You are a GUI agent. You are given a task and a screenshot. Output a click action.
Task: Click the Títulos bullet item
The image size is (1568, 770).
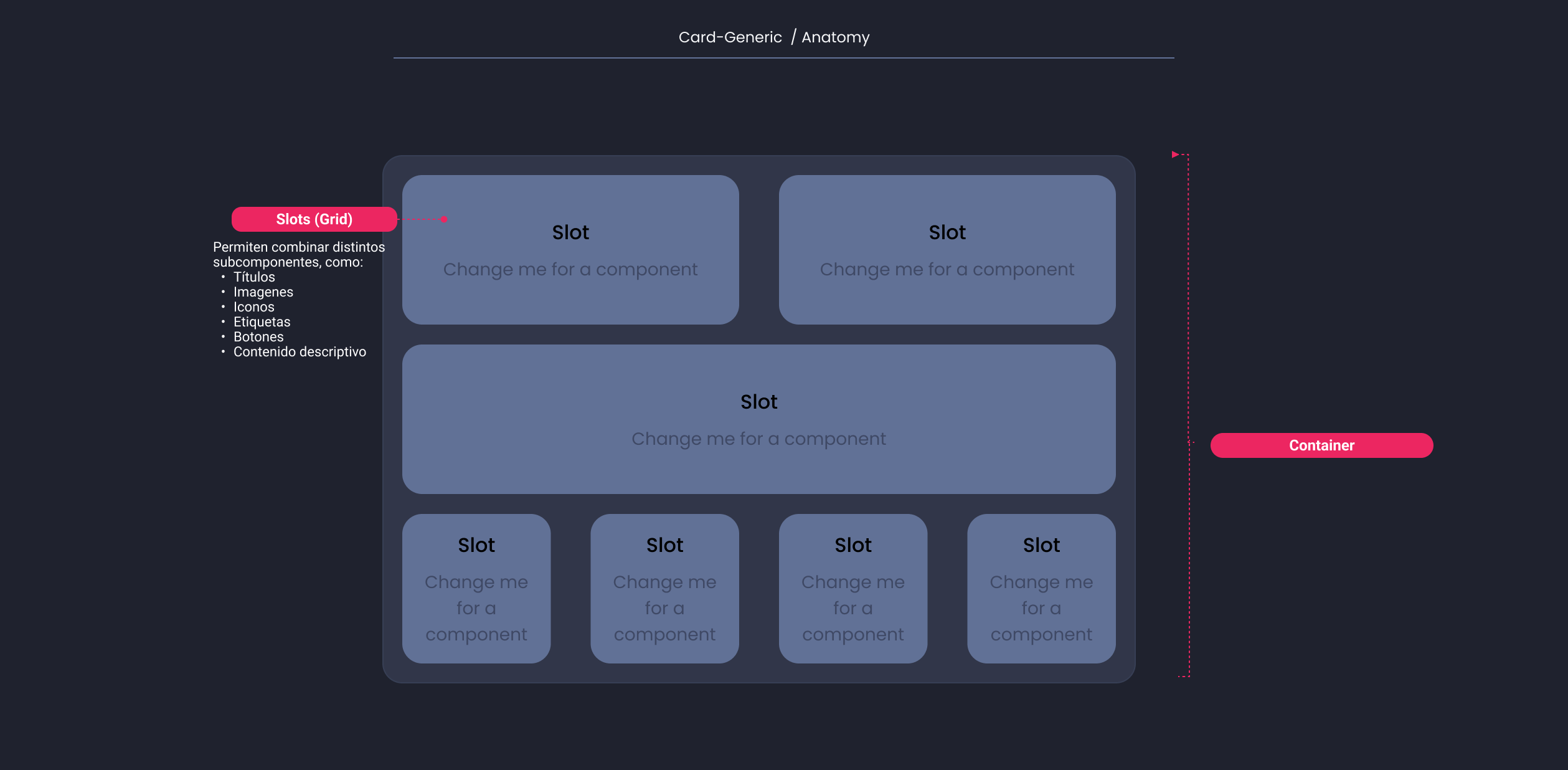[254, 277]
